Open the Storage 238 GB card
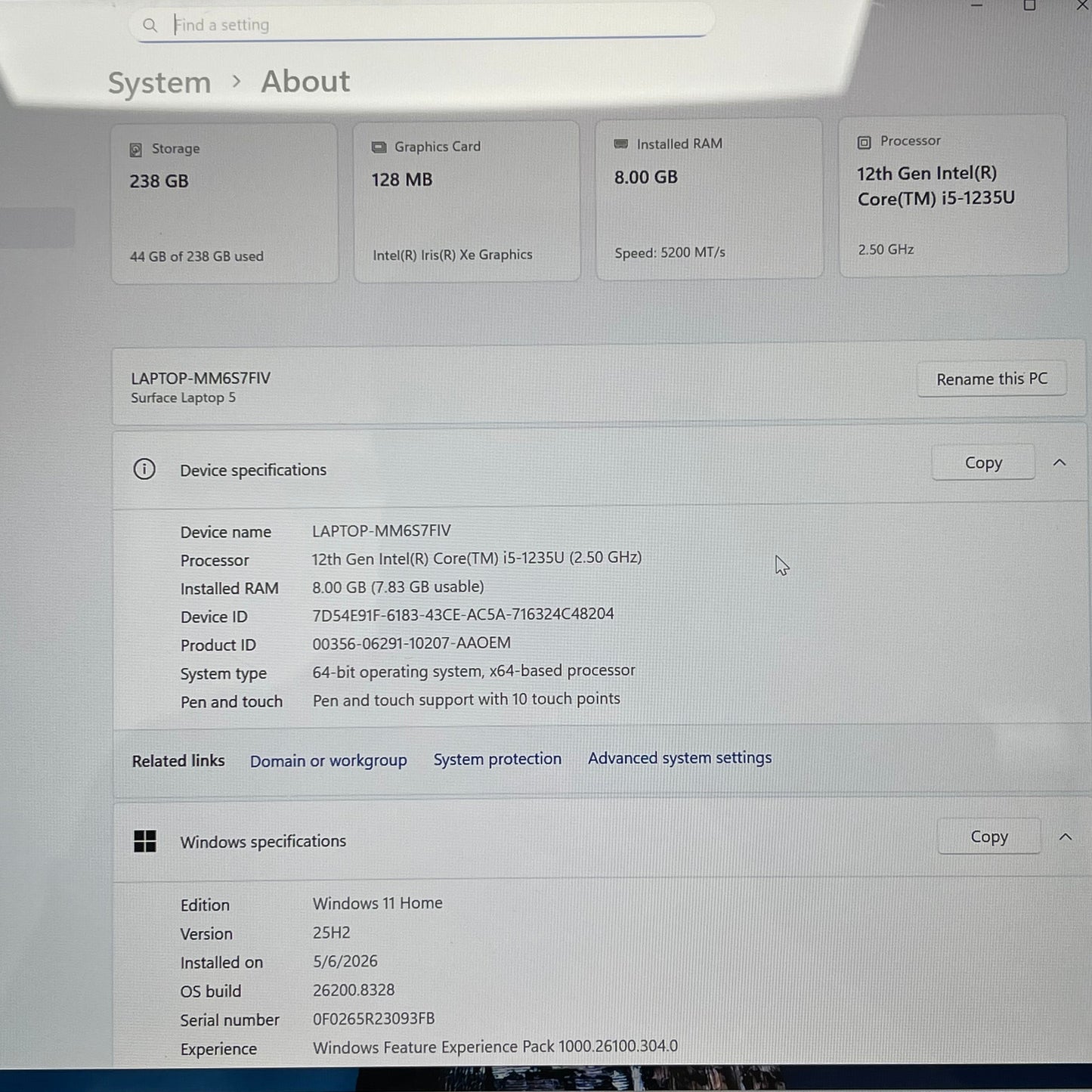This screenshot has height=1092, width=1092. tap(224, 203)
